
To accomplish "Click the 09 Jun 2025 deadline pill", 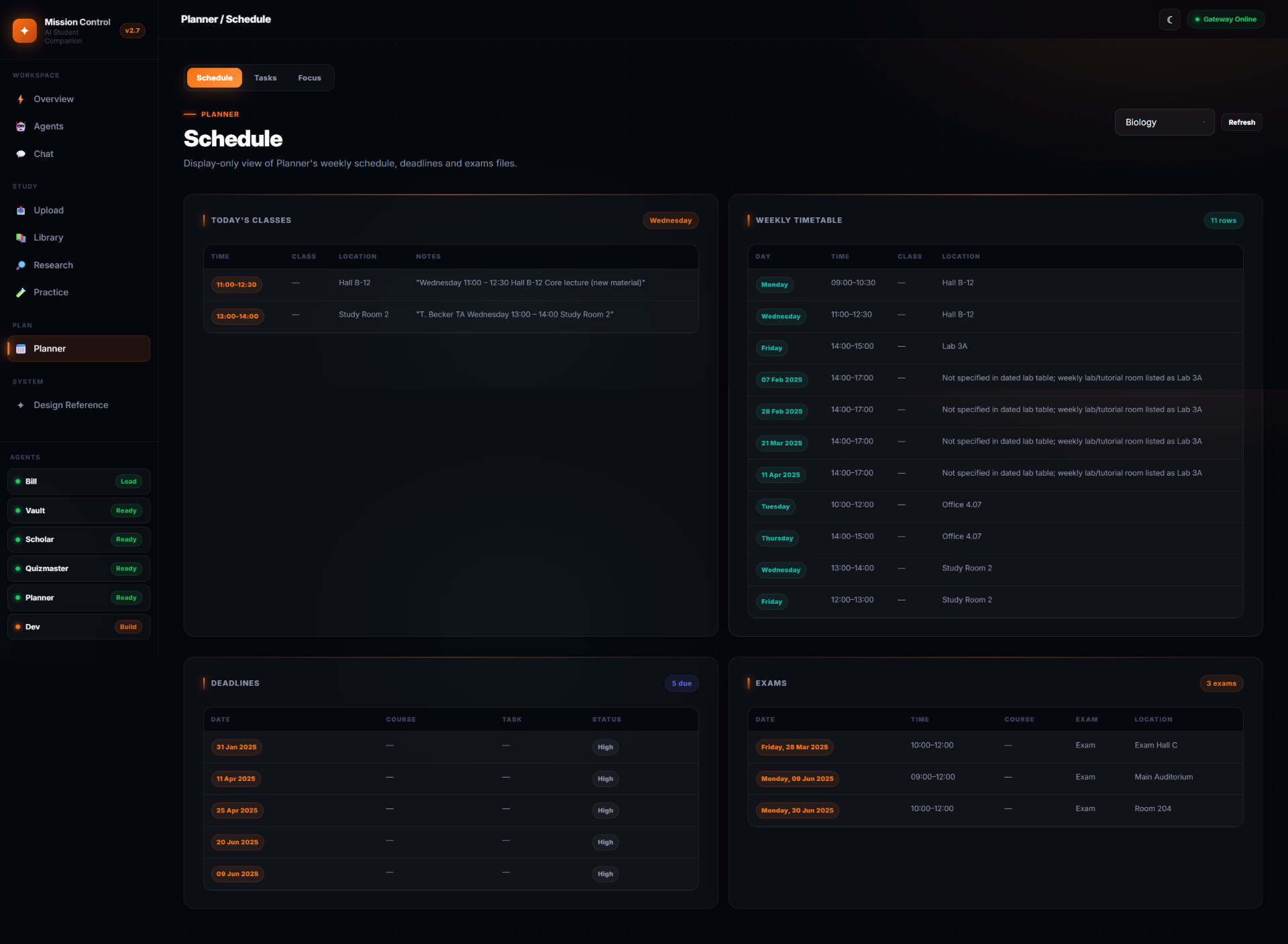I will [x=237, y=874].
